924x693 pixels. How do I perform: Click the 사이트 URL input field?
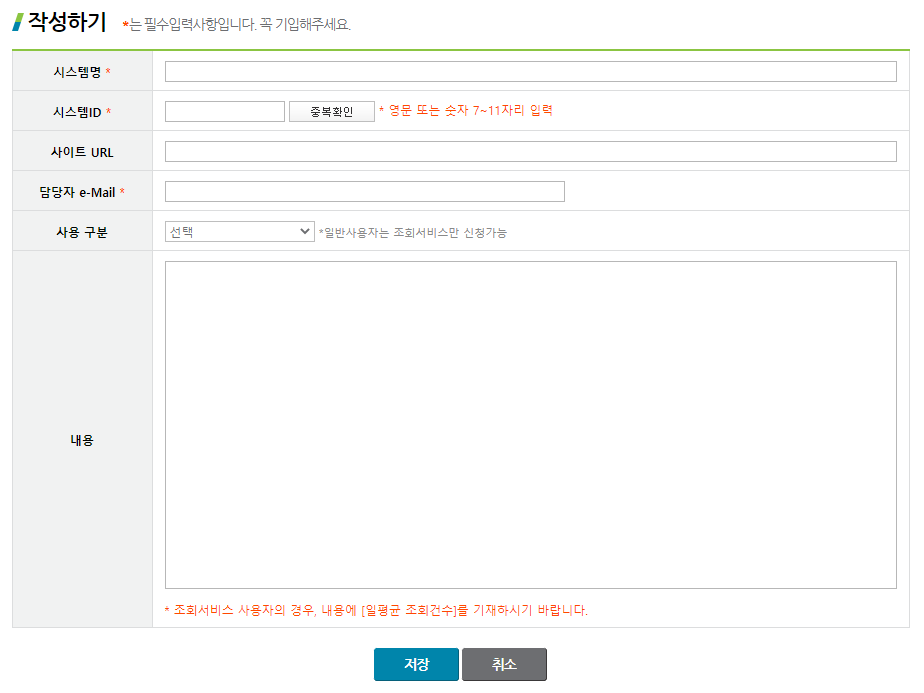tap(530, 151)
